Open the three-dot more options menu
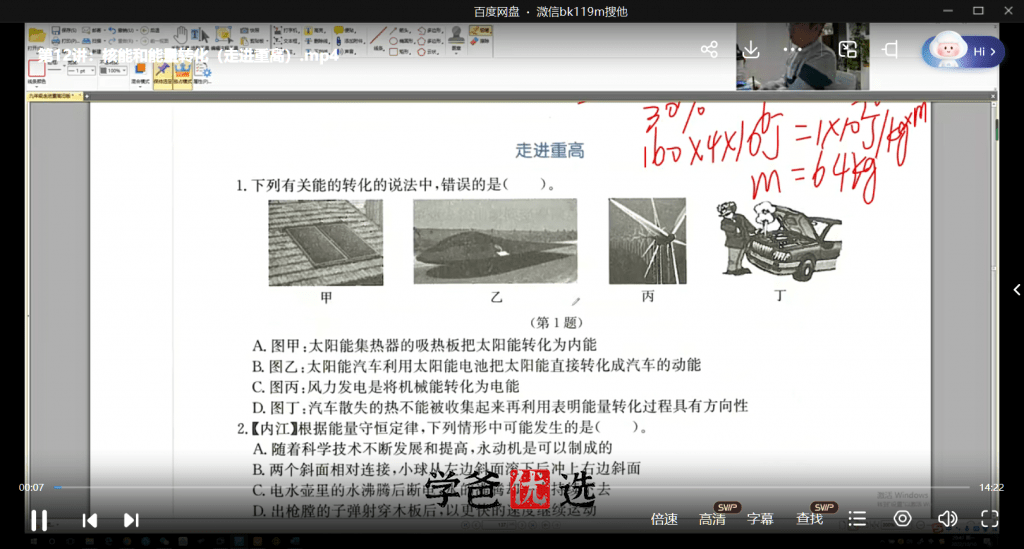Image resolution: width=1024 pixels, height=549 pixels. click(x=792, y=50)
